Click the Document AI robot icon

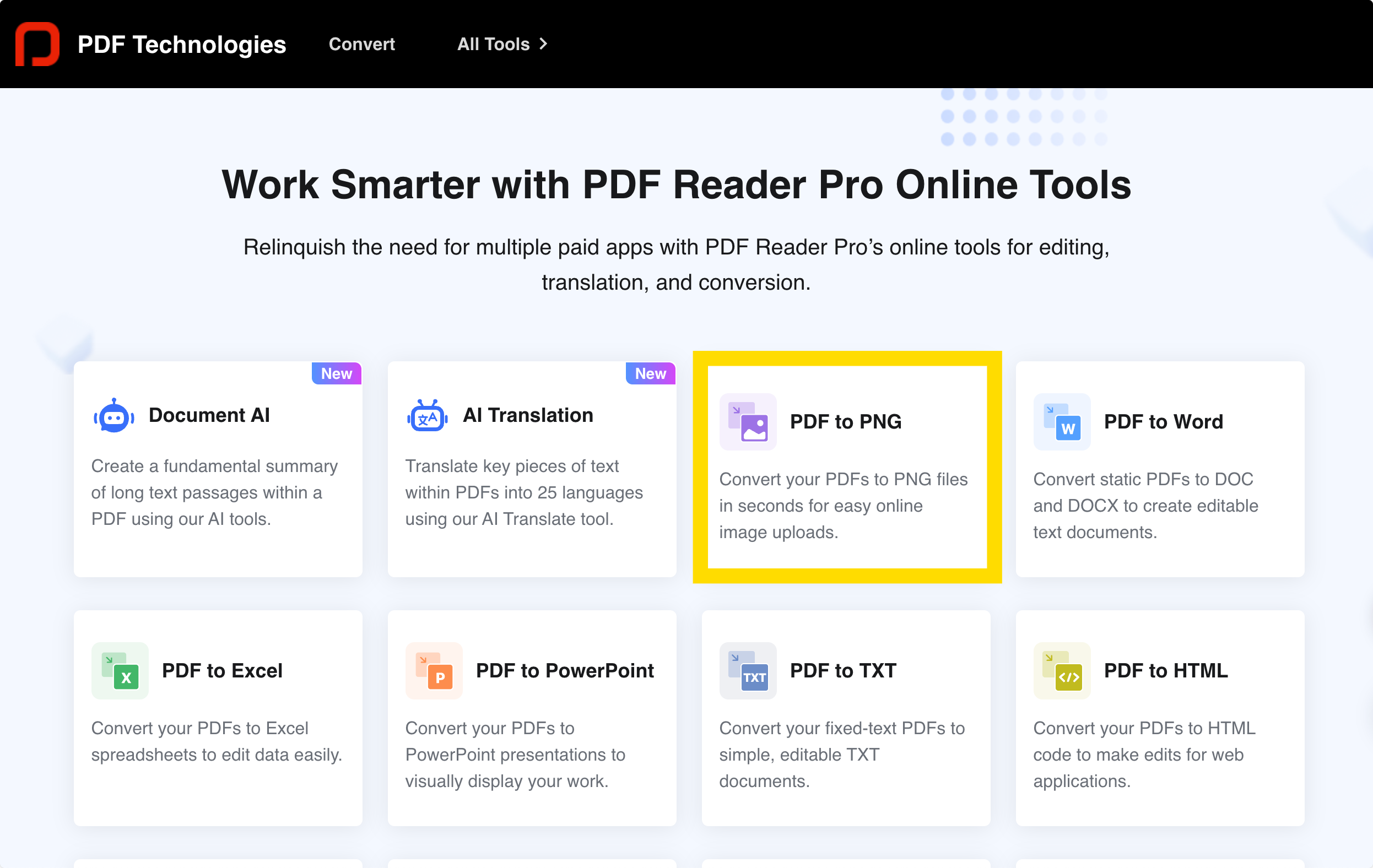click(114, 415)
